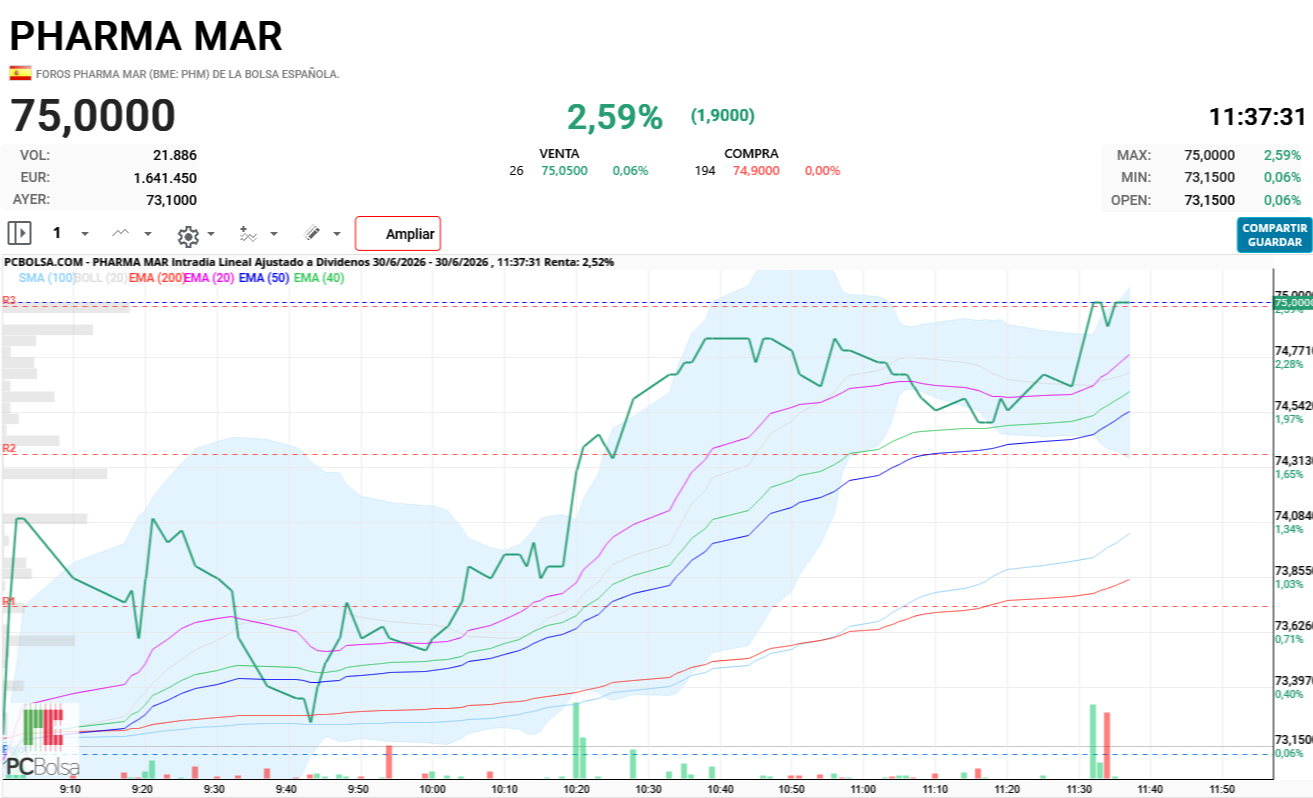This screenshot has width=1313, height=798.
Task: Expand the dropdown arrow beside interval 1
Action: coord(85,234)
